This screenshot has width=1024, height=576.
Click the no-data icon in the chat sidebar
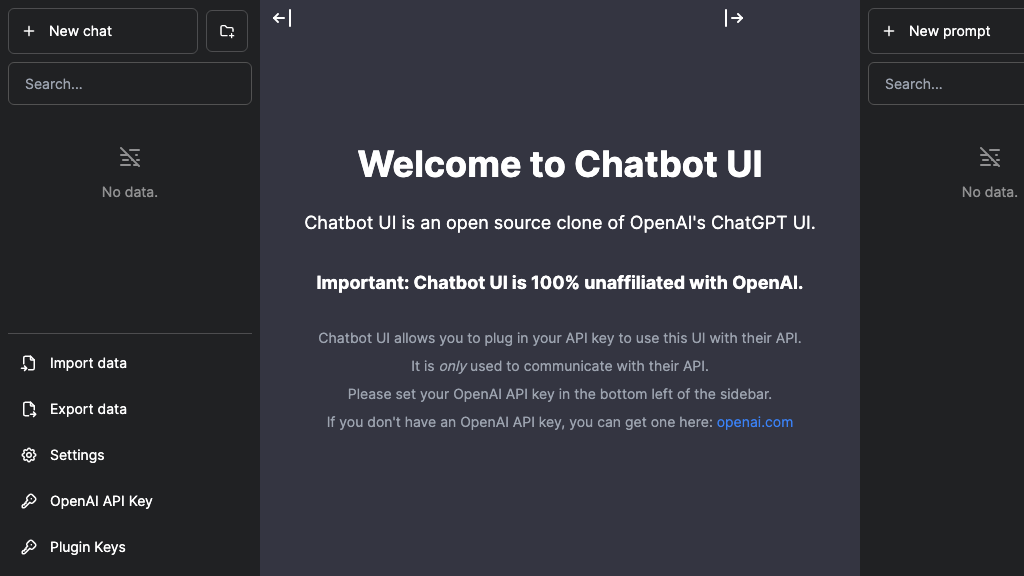[x=129, y=157]
